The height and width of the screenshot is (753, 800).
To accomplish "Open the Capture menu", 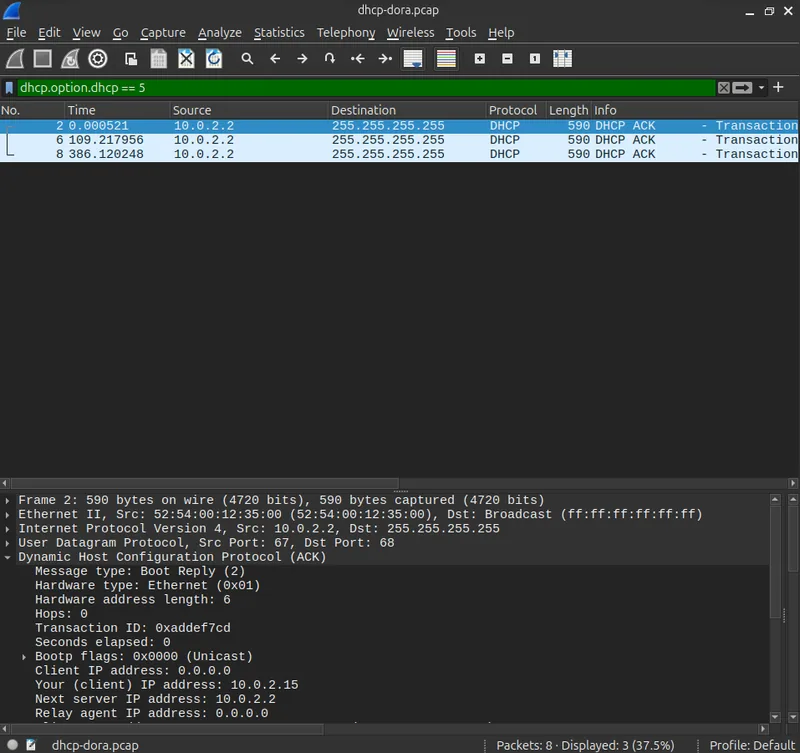I will coord(163,33).
